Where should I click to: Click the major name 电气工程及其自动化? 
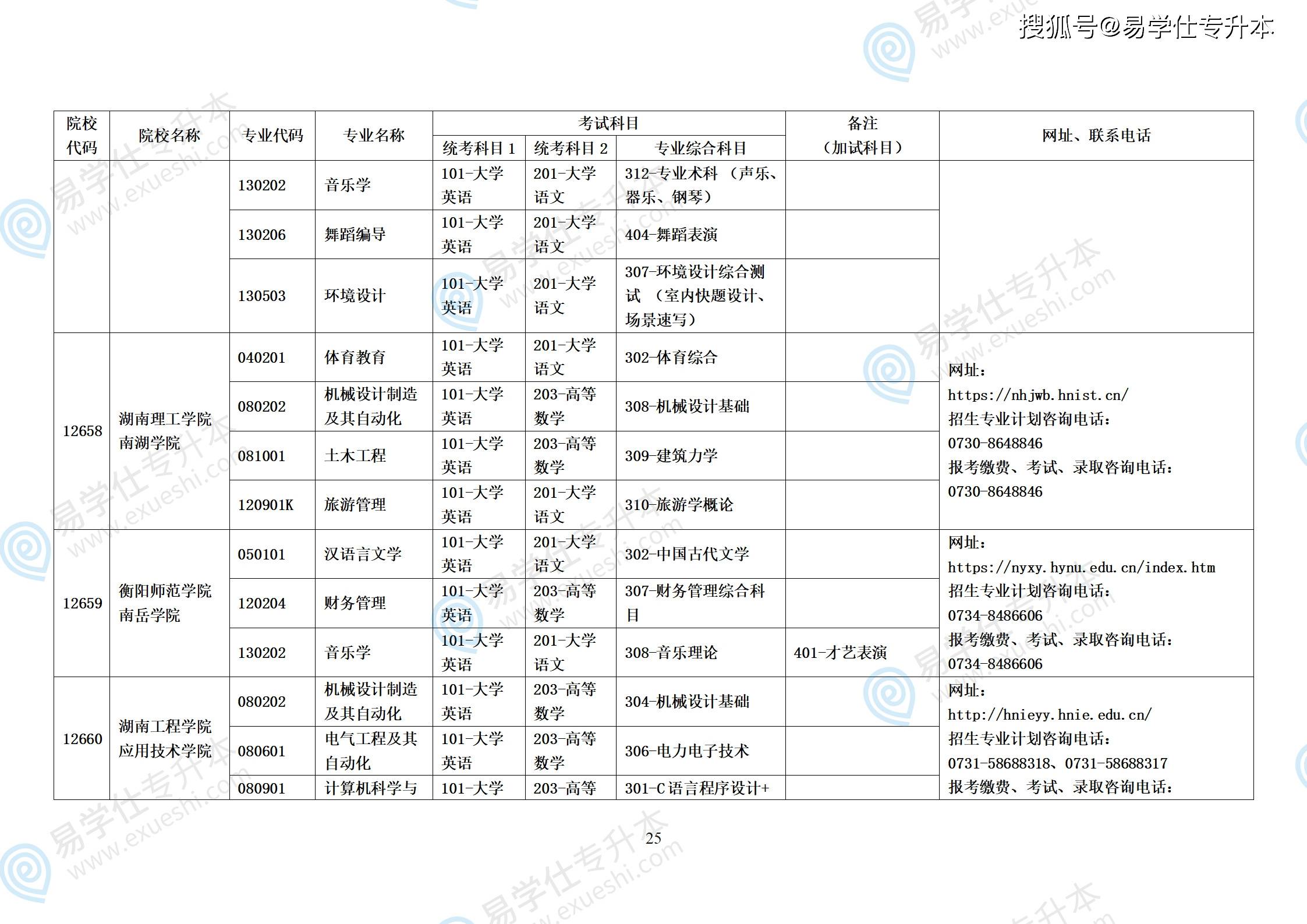point(371,752)
